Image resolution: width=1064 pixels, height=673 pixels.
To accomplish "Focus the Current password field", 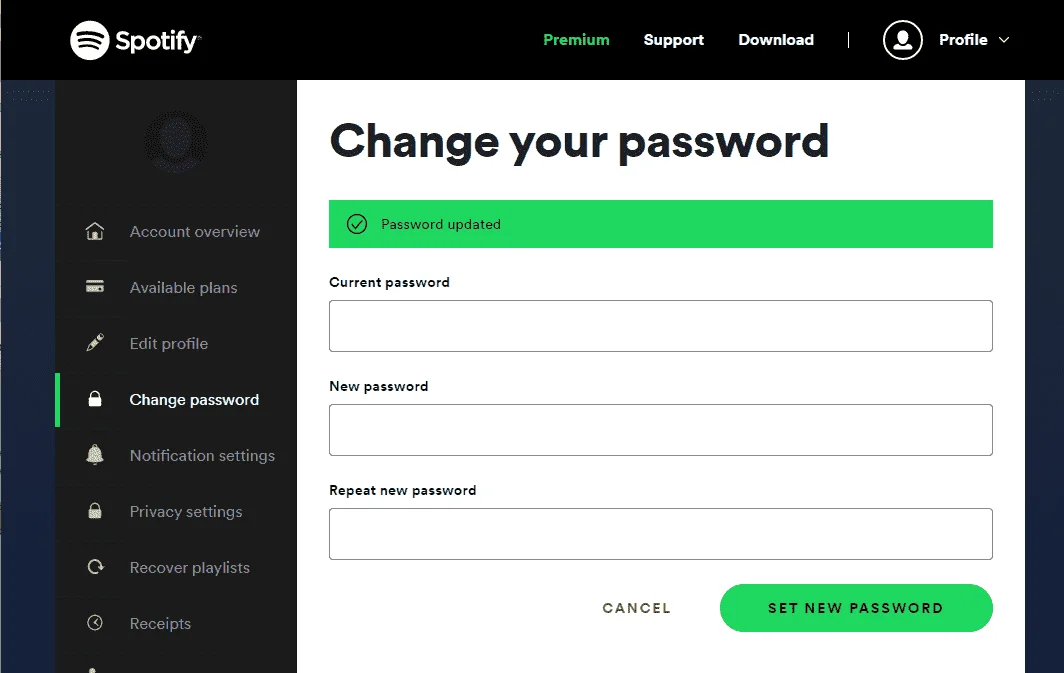I will 661,326.
